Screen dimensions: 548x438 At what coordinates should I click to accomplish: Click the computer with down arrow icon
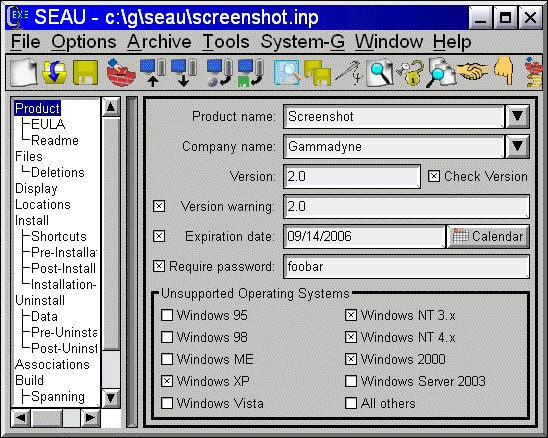click(x=183, y=72)
